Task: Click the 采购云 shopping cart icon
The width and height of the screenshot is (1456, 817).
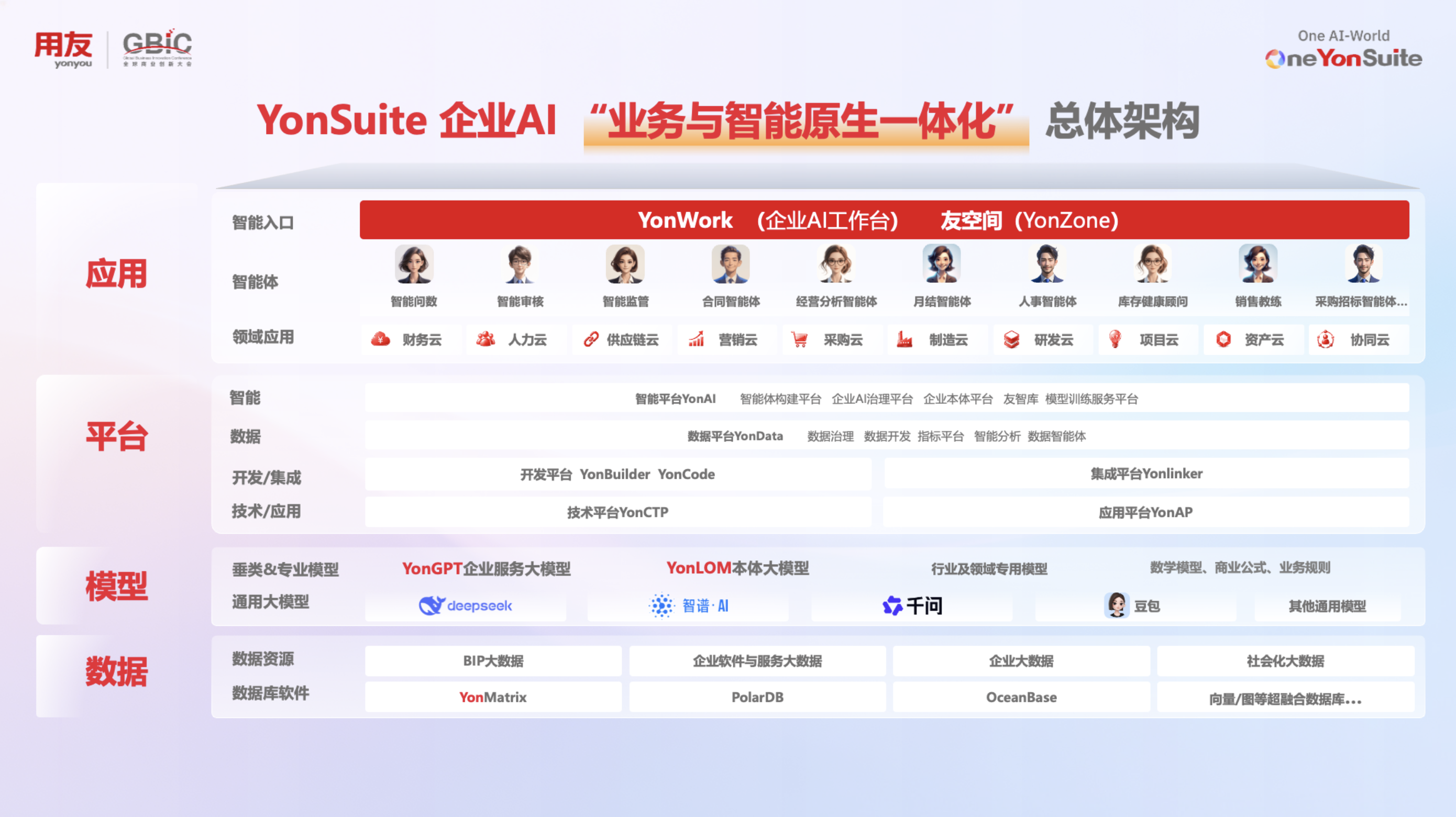Action: 799,339
